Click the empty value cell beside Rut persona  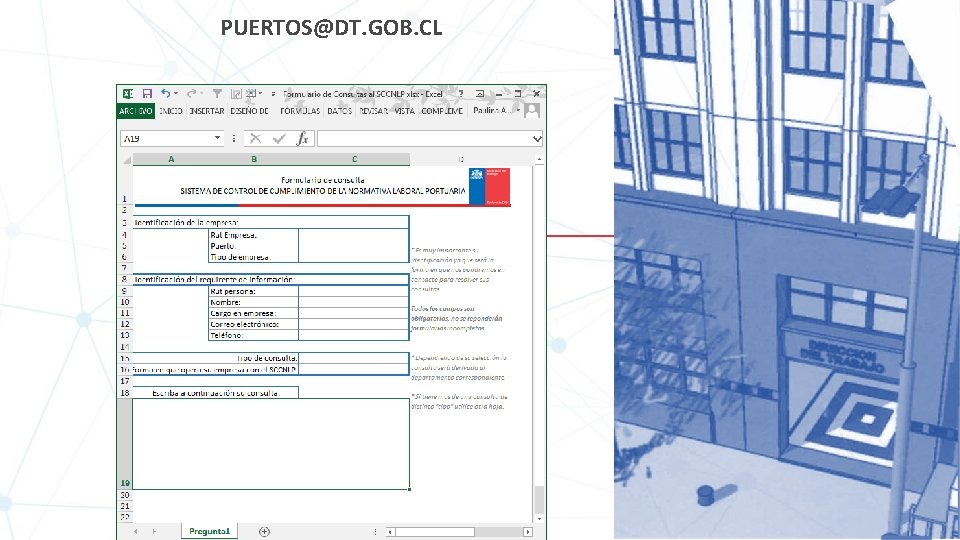pos(354,291)
